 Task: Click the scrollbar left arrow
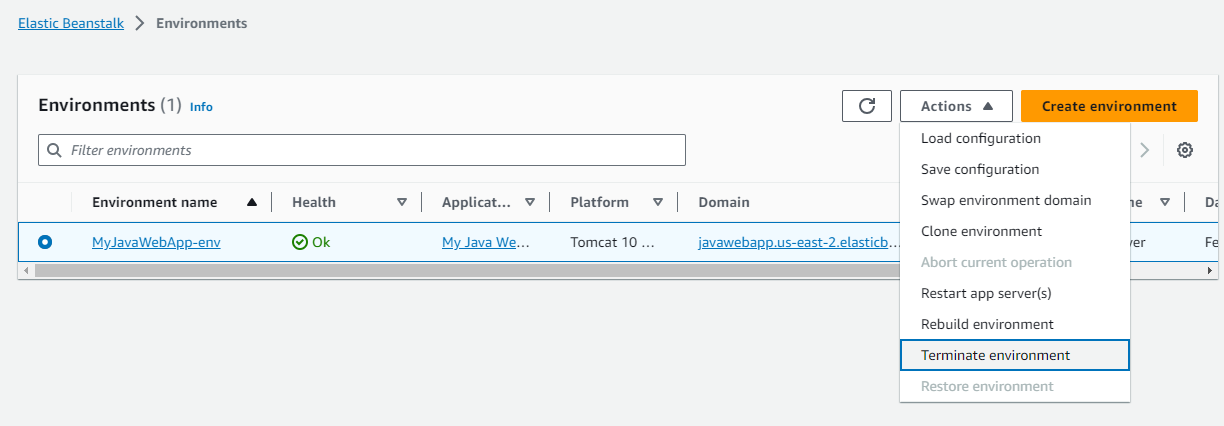pyautogui.click(x=25, y=271)
